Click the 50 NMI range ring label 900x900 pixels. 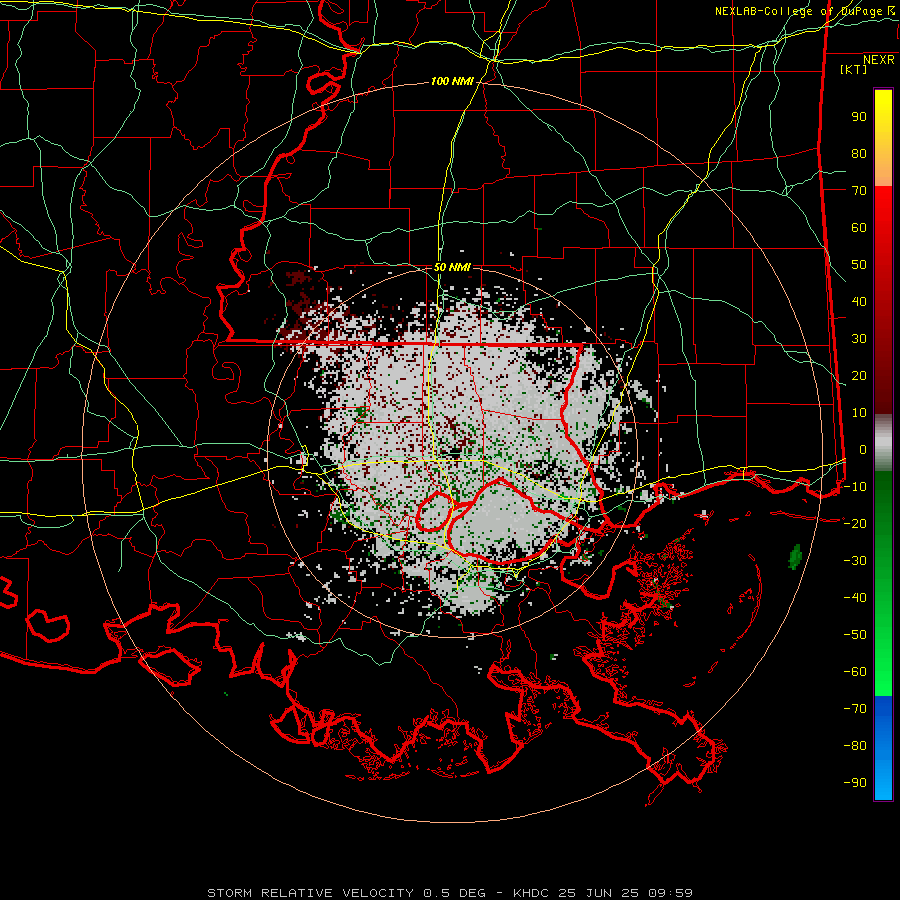pos(452,267)
